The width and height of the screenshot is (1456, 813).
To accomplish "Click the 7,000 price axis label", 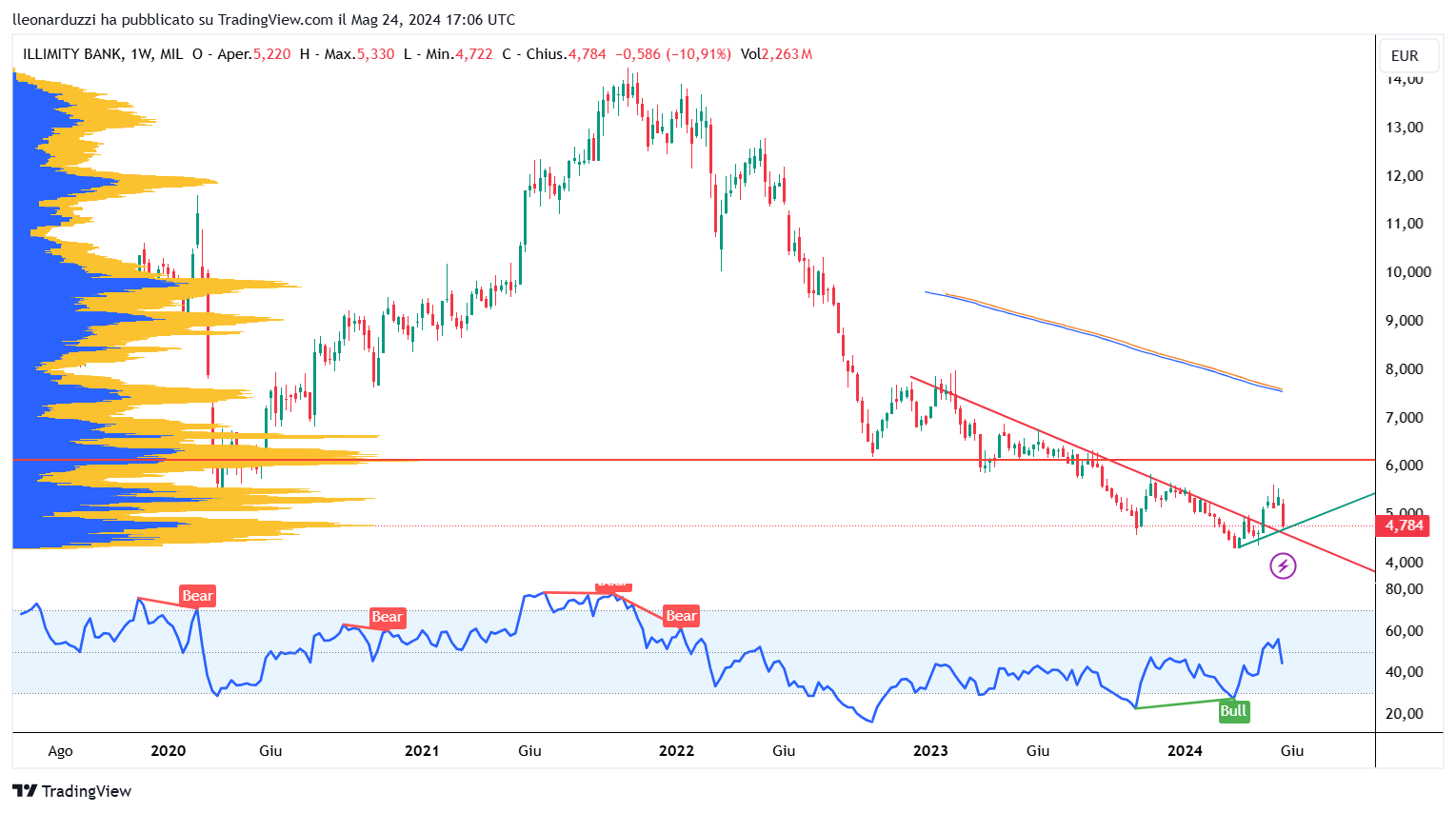I will (x=1405, y=418).
